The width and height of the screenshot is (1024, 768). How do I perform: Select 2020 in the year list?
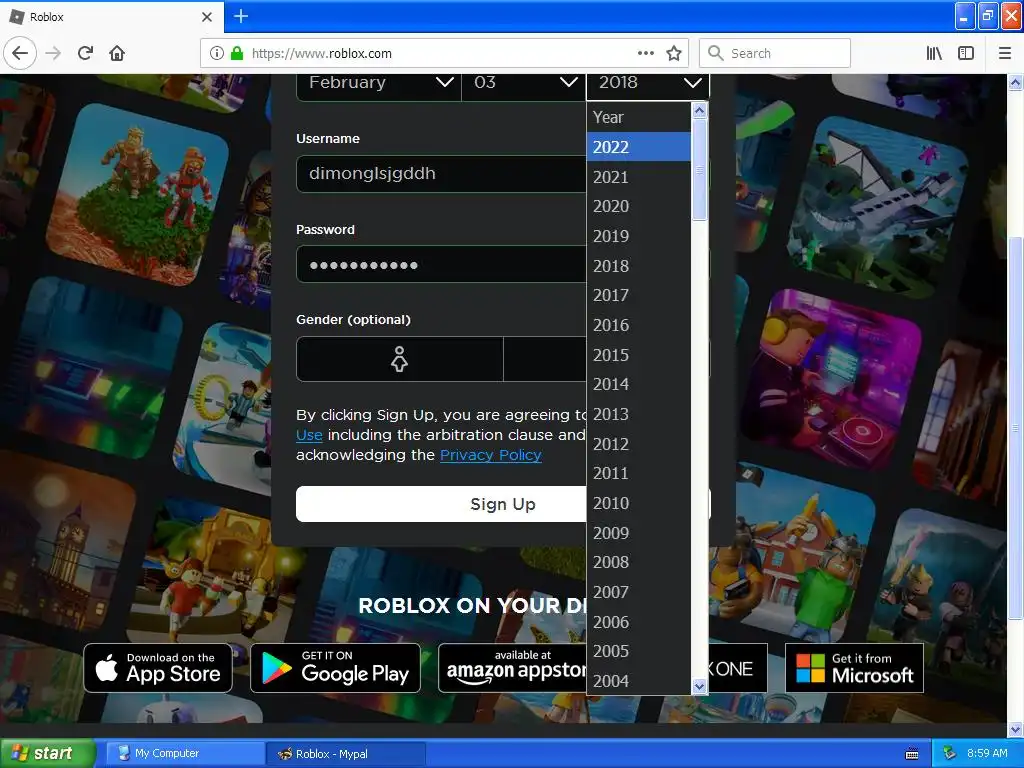point(638,206)
